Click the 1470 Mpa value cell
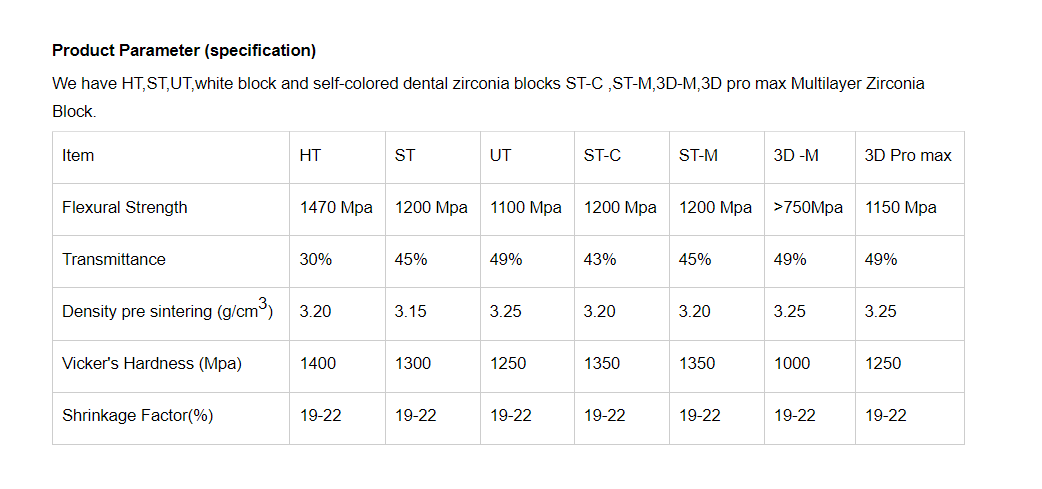The height and width of the screenshot is (489, 1042). tap(336, 208)
